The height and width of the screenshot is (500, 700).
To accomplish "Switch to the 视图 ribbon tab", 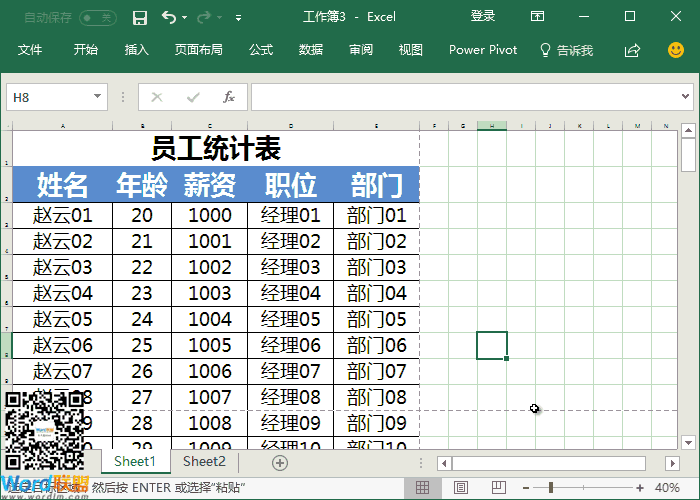I will pyautogui.click(x=411, y=50).
